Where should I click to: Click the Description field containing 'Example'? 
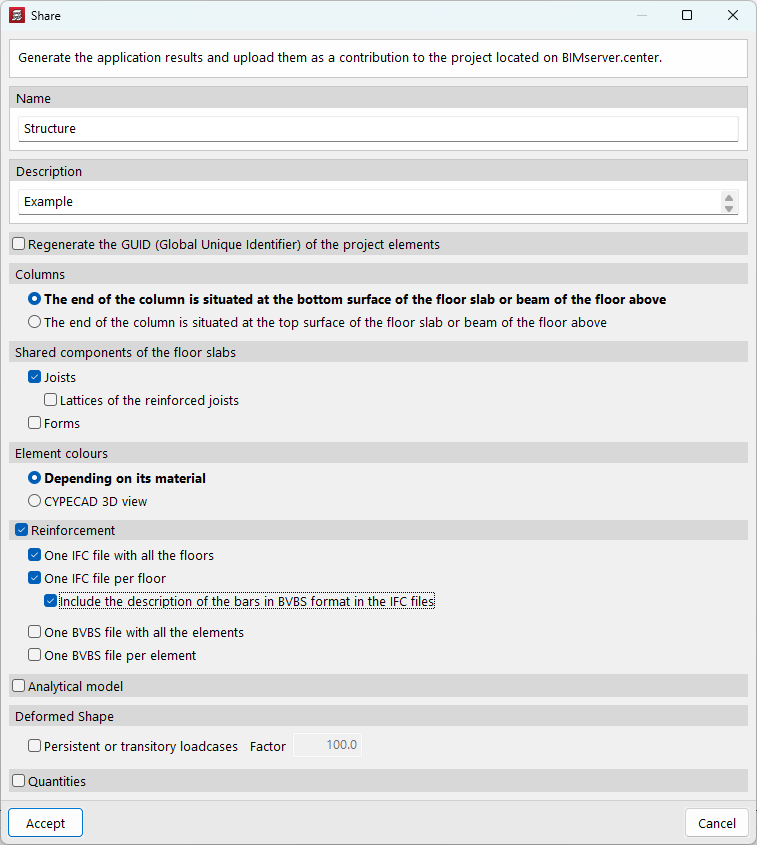(368, 202)
